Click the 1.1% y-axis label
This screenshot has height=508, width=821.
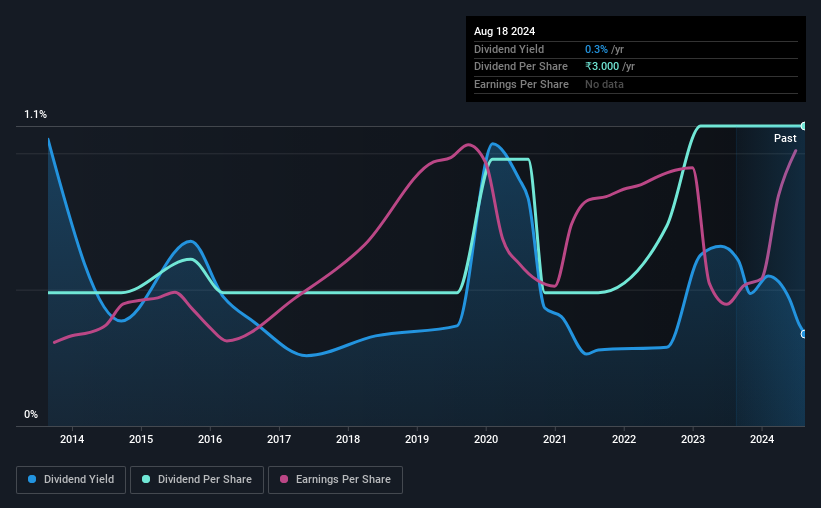[36, 114]
